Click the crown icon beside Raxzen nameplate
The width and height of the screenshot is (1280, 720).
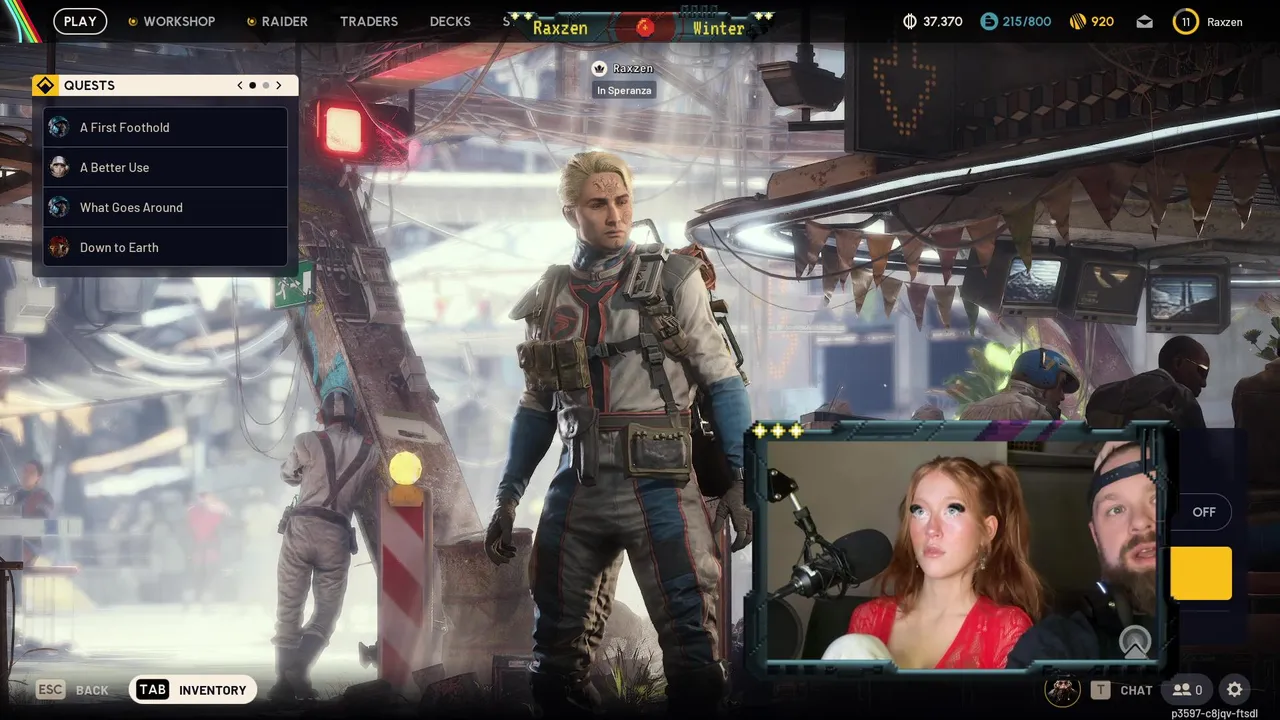click(599, 68)
